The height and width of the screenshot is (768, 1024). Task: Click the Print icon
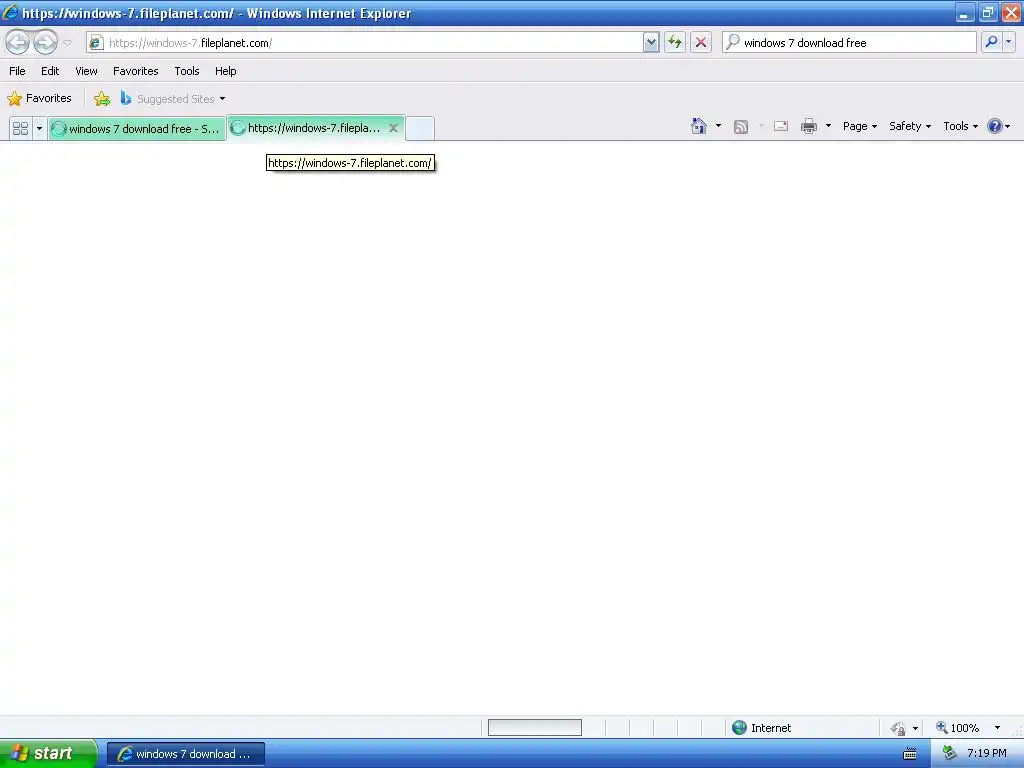808,126
